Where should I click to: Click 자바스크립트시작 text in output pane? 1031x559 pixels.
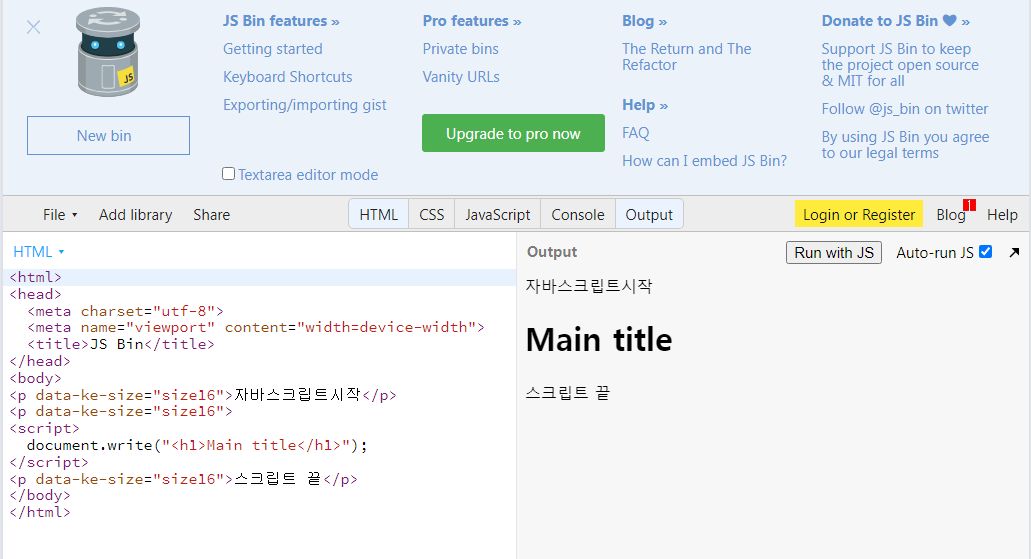point(589,285)
